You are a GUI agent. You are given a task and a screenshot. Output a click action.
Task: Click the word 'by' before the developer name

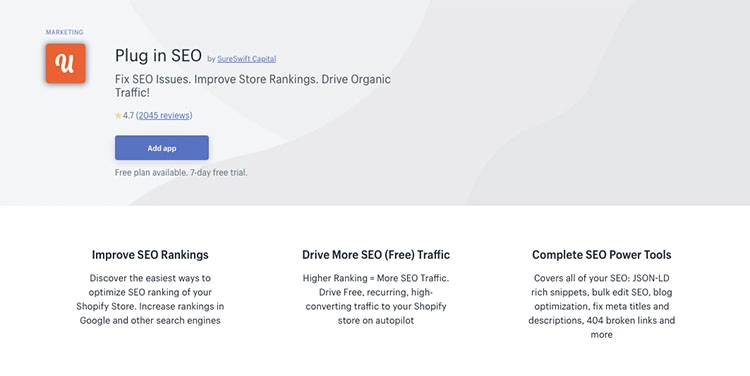[211, 59]
